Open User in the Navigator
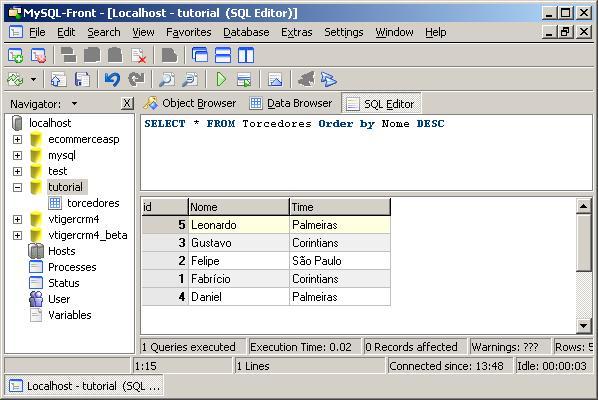This screenshot has width=598, height=400. pyautogui.click(x=59, y=299)
